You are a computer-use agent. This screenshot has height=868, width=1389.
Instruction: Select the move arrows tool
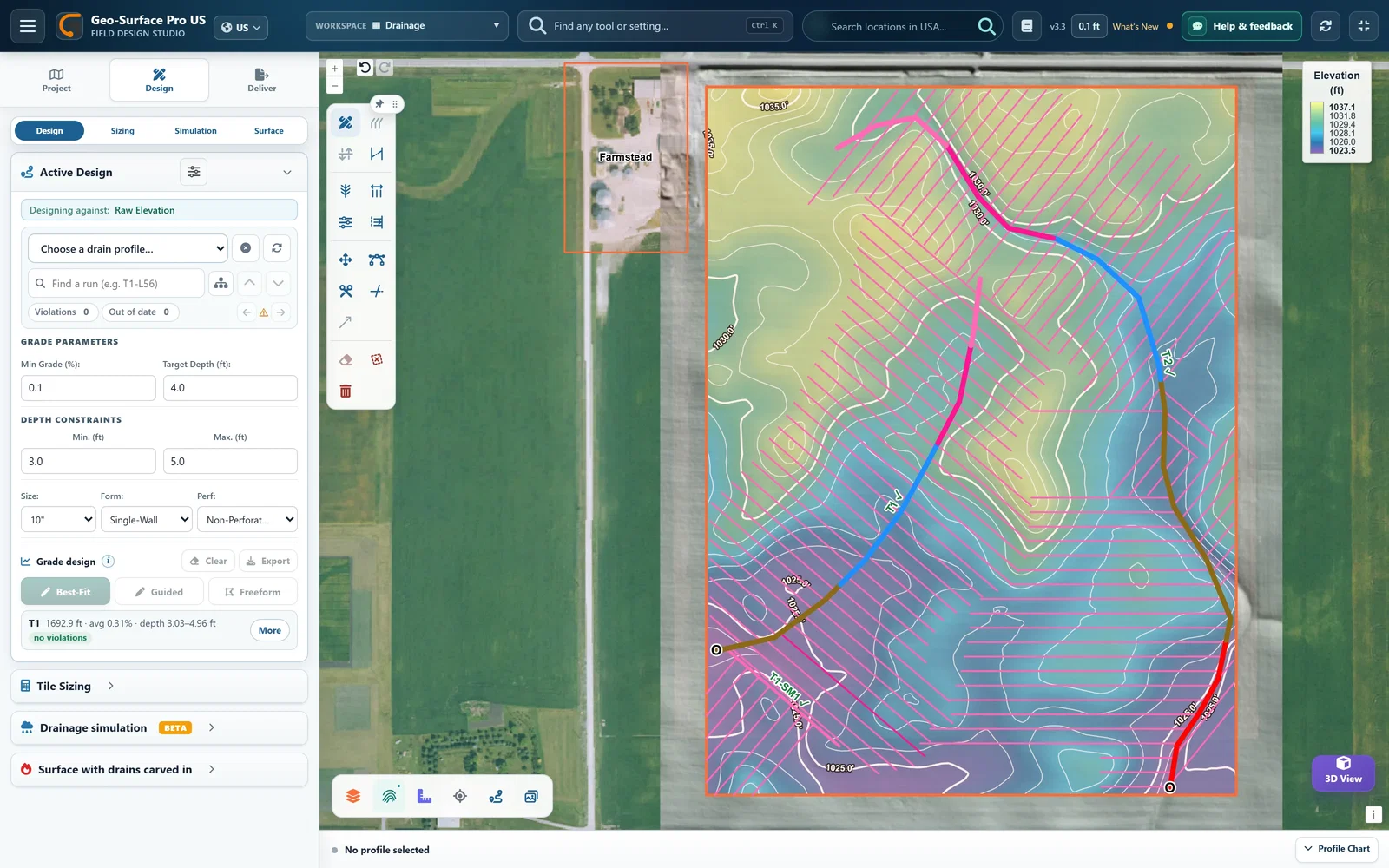[346, 260]
